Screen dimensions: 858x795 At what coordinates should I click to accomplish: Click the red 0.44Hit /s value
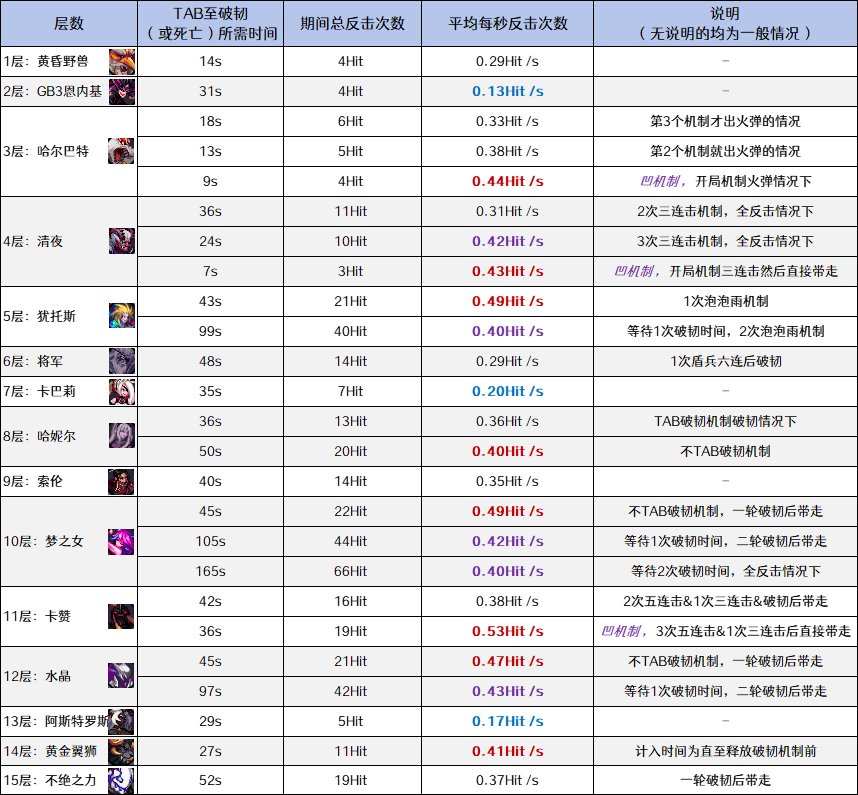507,182
